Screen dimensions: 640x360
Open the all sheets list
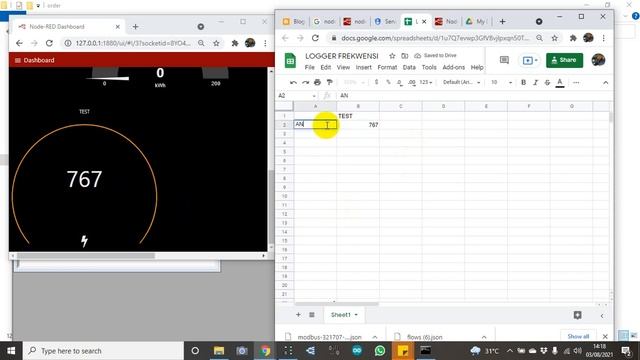point(312,315)
